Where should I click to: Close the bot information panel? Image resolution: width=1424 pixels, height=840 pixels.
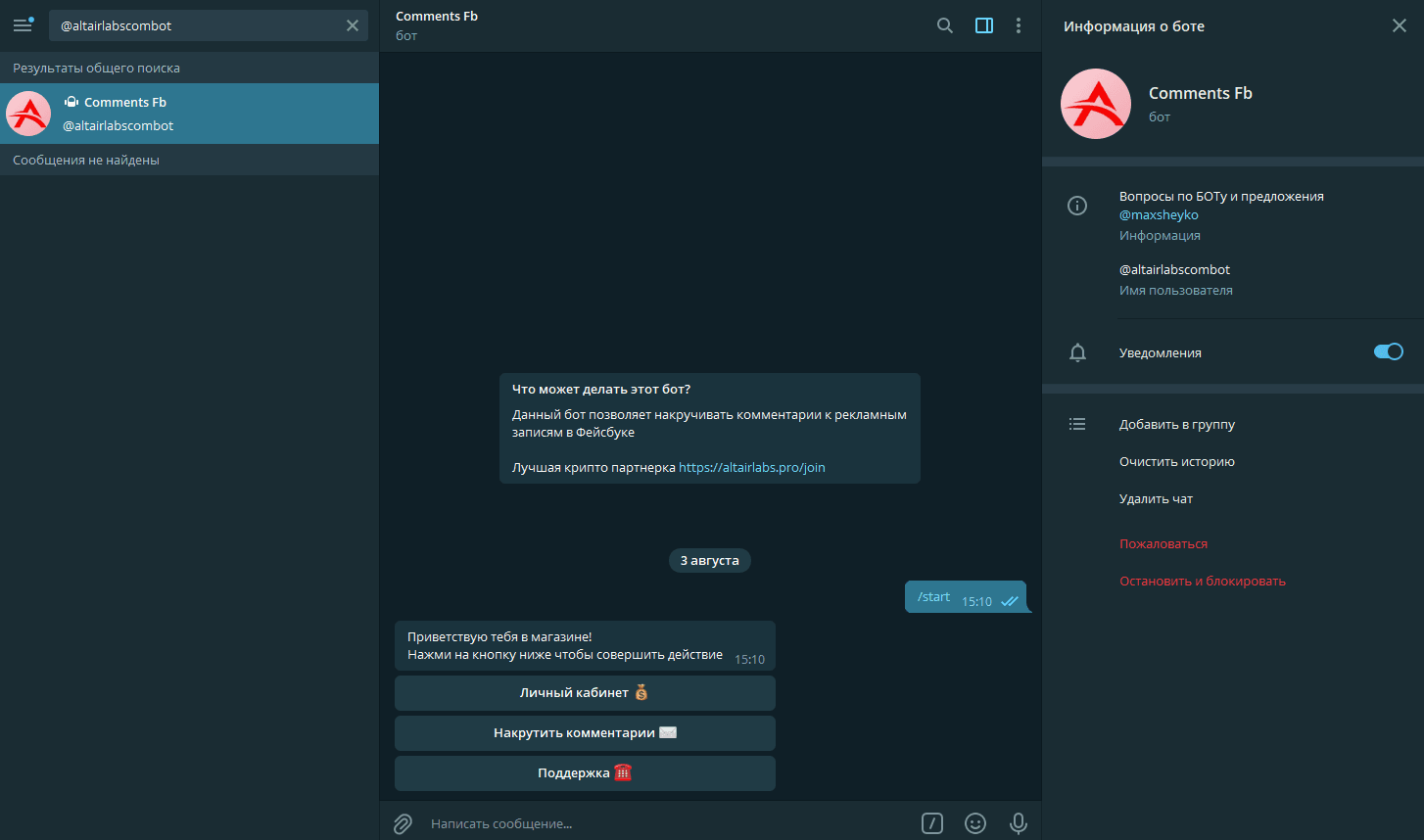coord(1399,25)
